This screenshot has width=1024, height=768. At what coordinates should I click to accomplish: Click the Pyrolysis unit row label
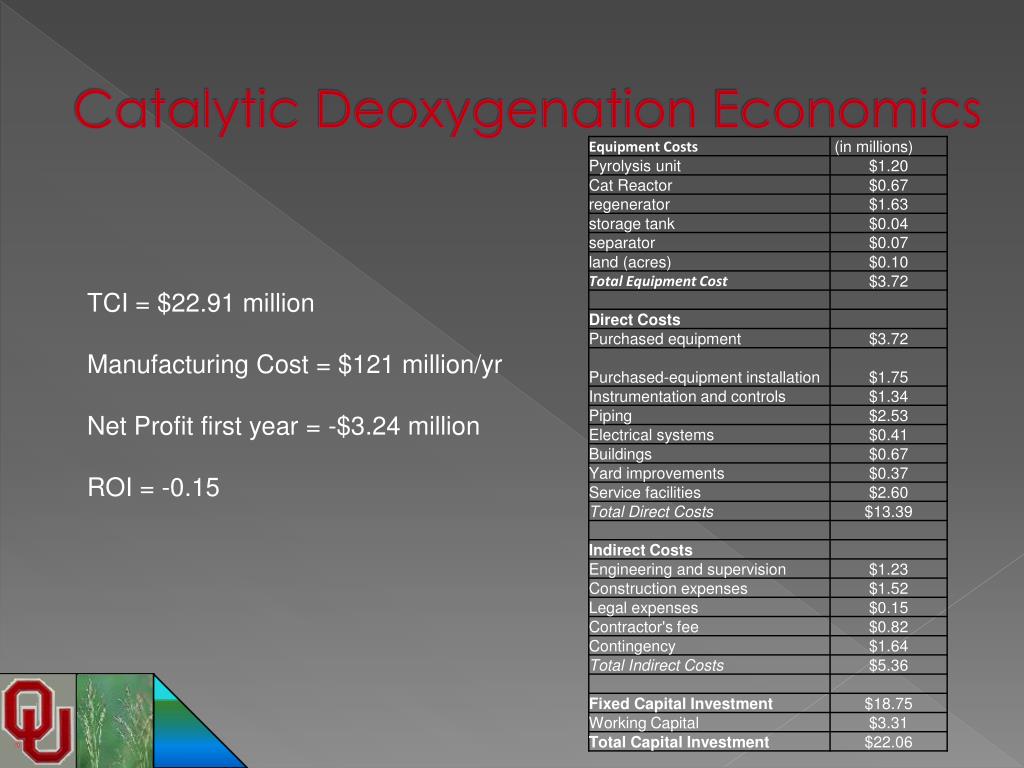point(635,166)
